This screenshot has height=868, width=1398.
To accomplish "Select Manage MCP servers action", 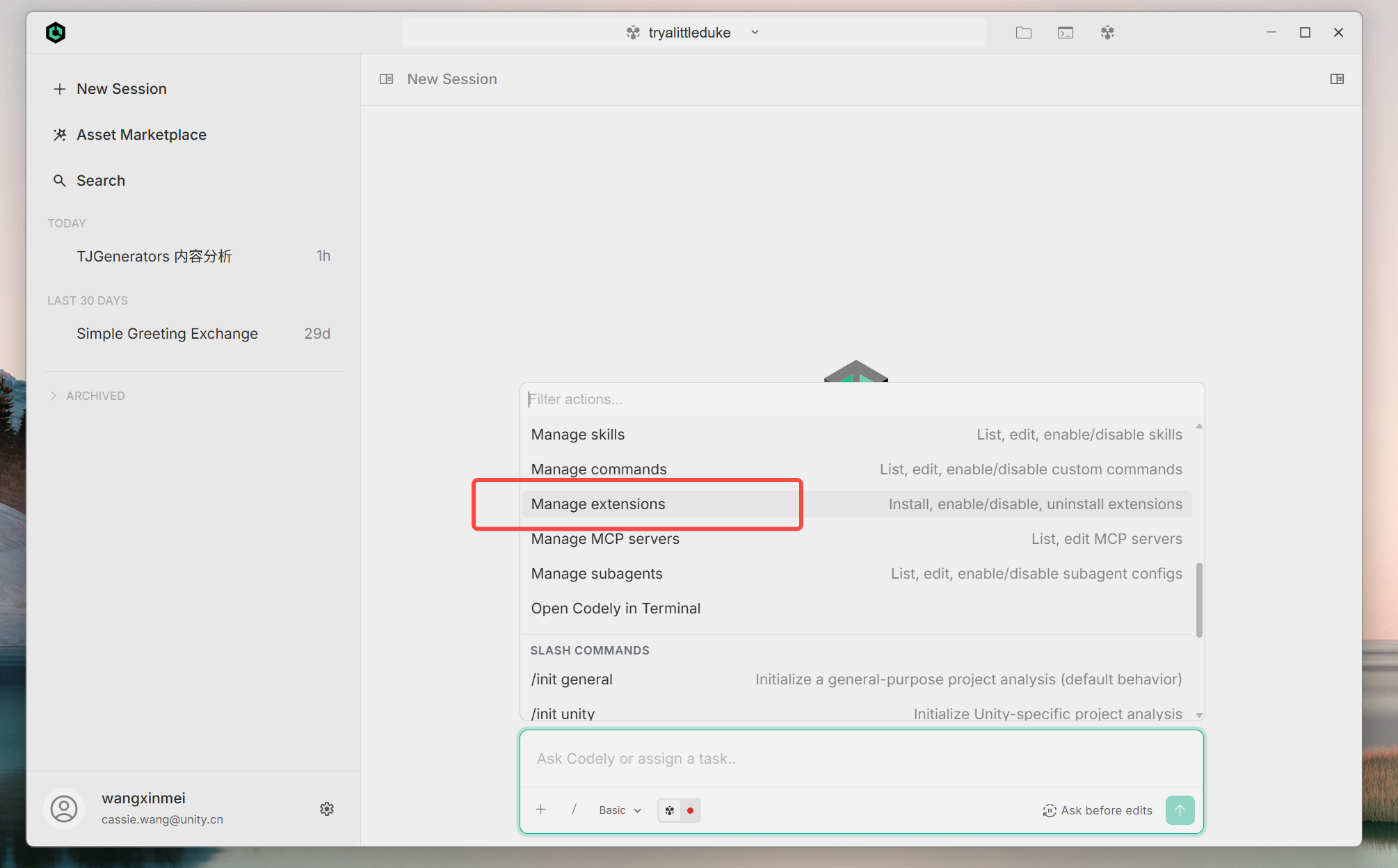I will click(x=857, y=539).
